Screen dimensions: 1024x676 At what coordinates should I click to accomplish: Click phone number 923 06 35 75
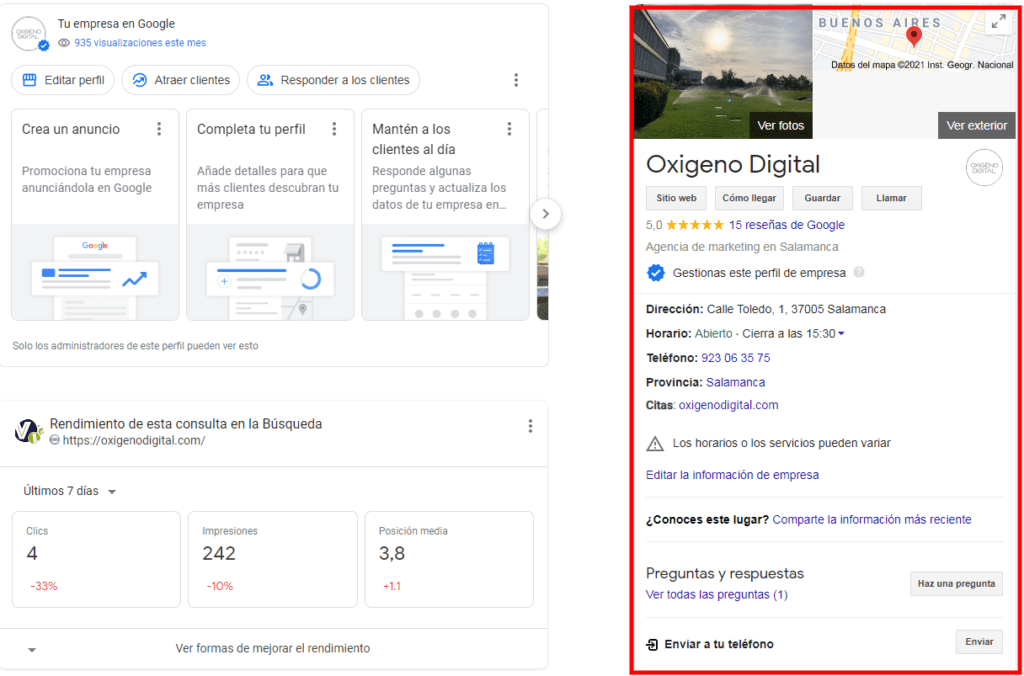pyautogui.click(x=735, y=358)
